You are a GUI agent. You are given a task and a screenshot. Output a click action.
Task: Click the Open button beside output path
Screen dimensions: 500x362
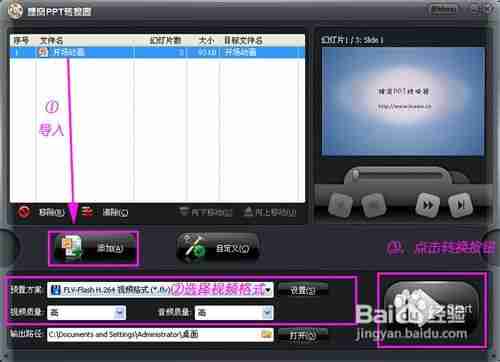303,335
